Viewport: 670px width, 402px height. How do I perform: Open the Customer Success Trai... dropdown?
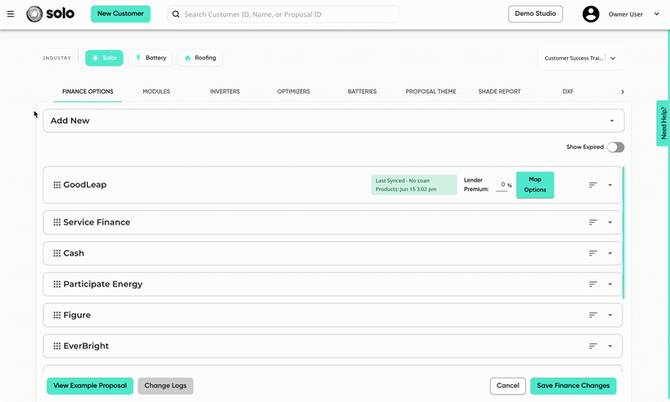(x=581, y=58)
